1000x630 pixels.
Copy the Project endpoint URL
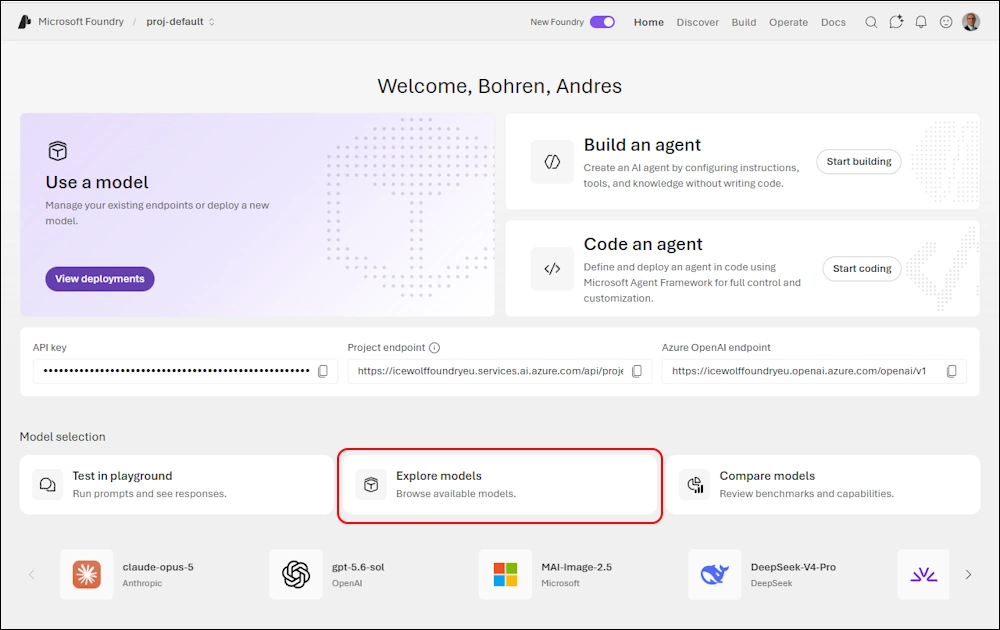(x=636, y=371)
